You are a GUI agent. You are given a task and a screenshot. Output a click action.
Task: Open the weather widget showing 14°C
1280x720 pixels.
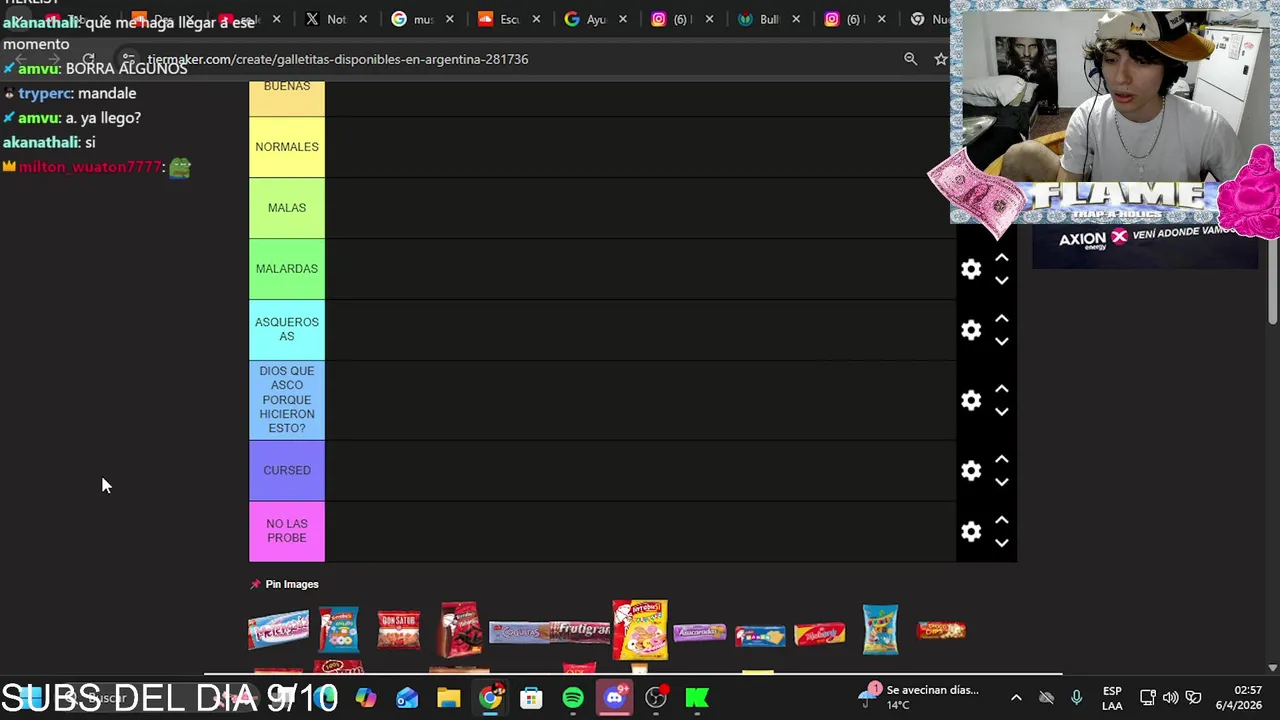click(920, 697)
